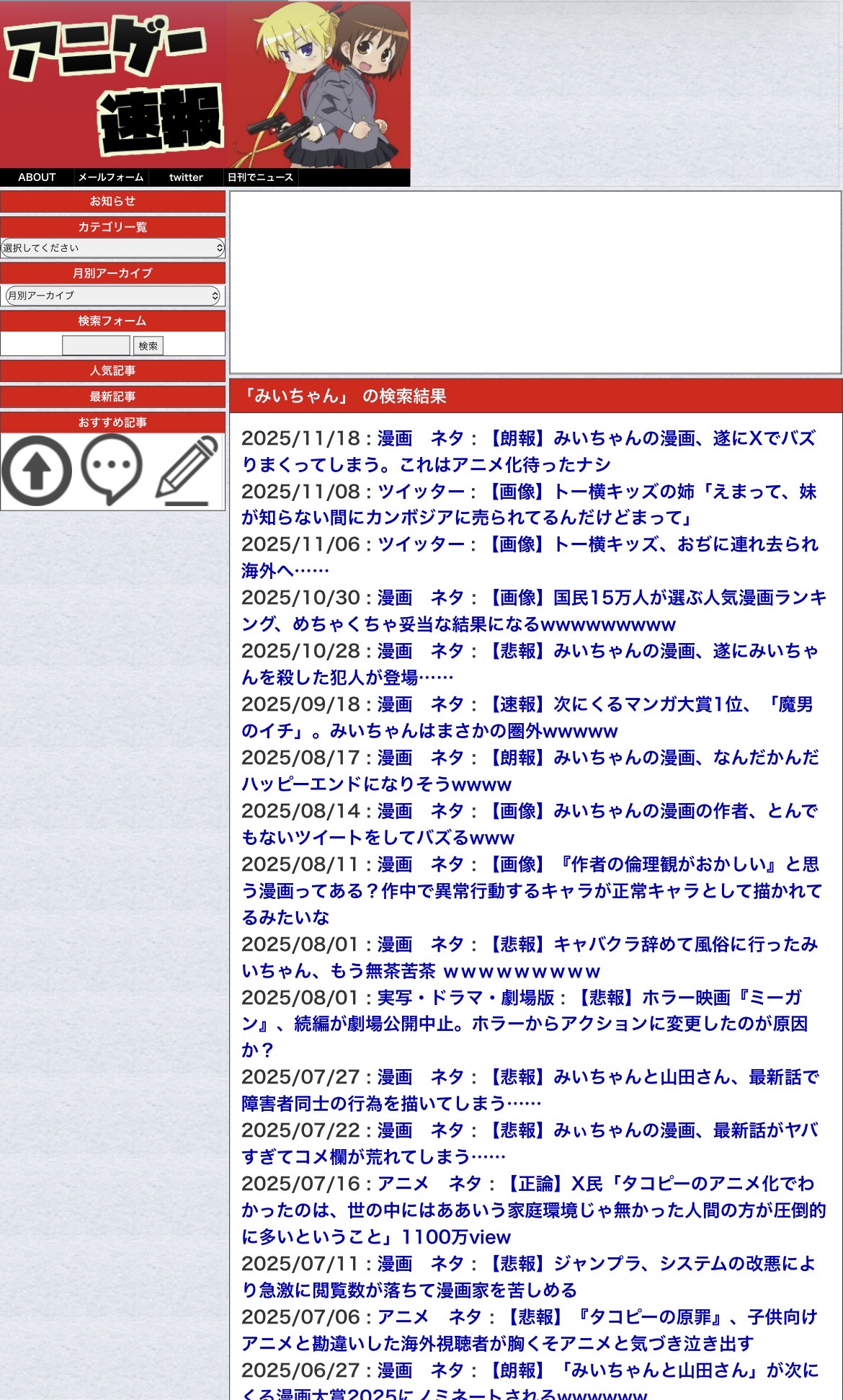
Task: Expand the 人気記事 sidebar header
Action: (112, 371)
